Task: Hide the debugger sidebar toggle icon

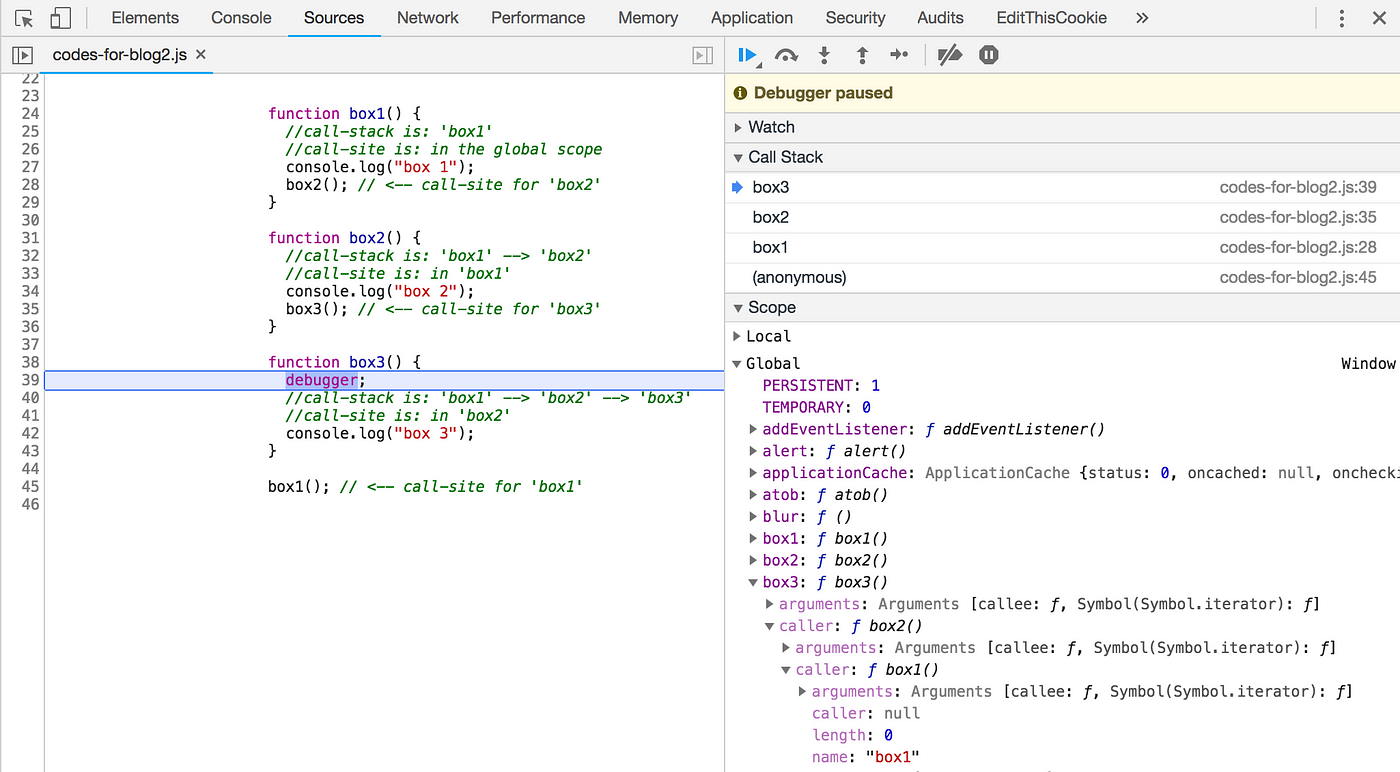Action: tap(703, 56)
